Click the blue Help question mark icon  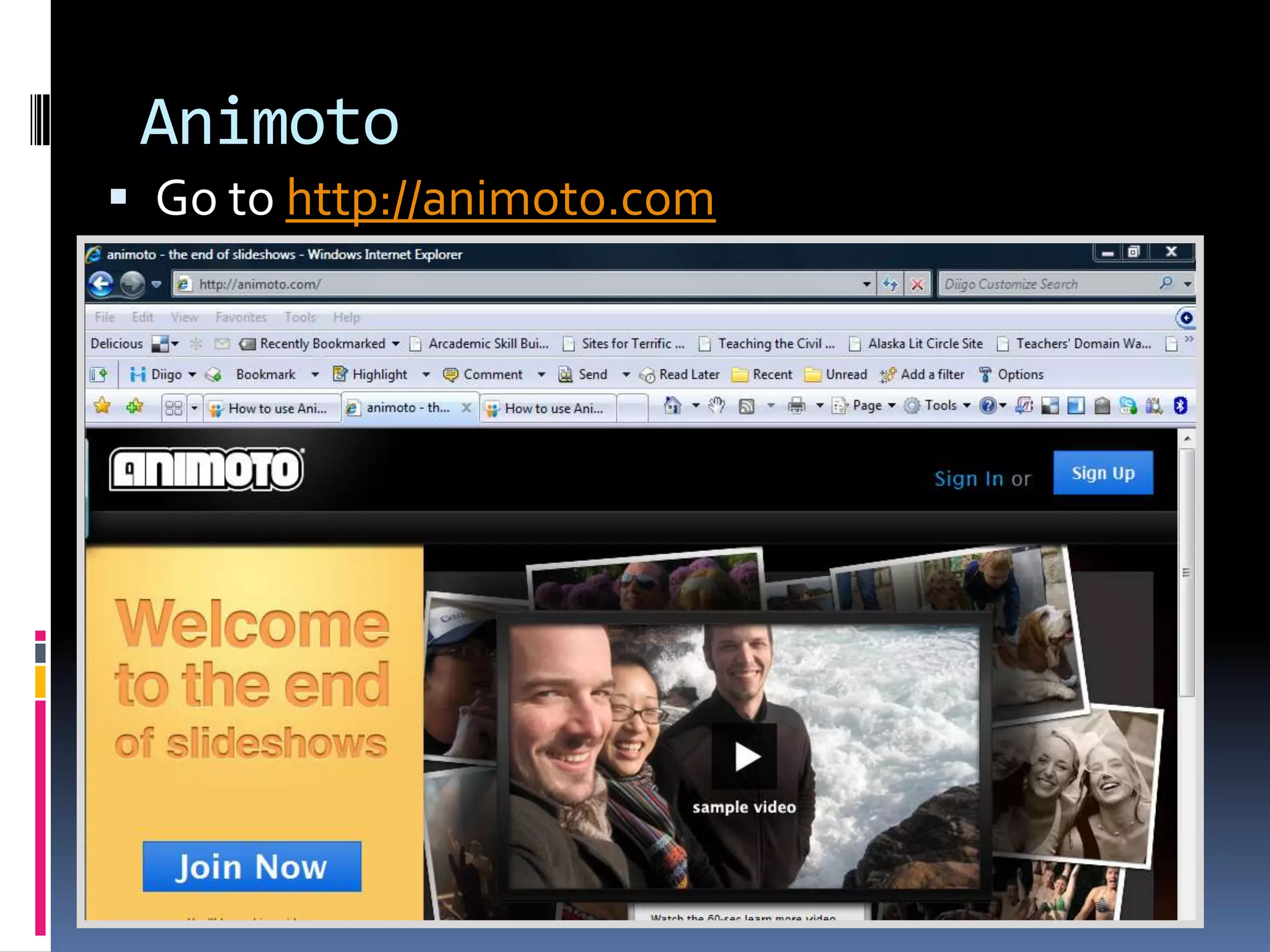pos(987,406)
